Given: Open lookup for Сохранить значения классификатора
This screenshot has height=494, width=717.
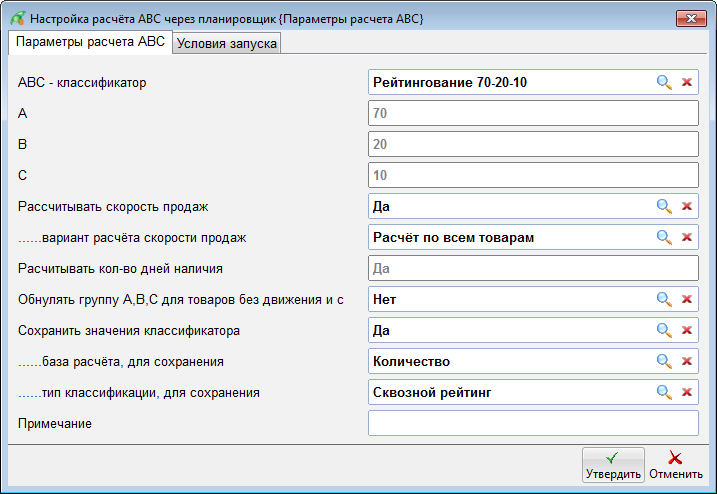Looking at the screenshot, I should tap(663, 330).
